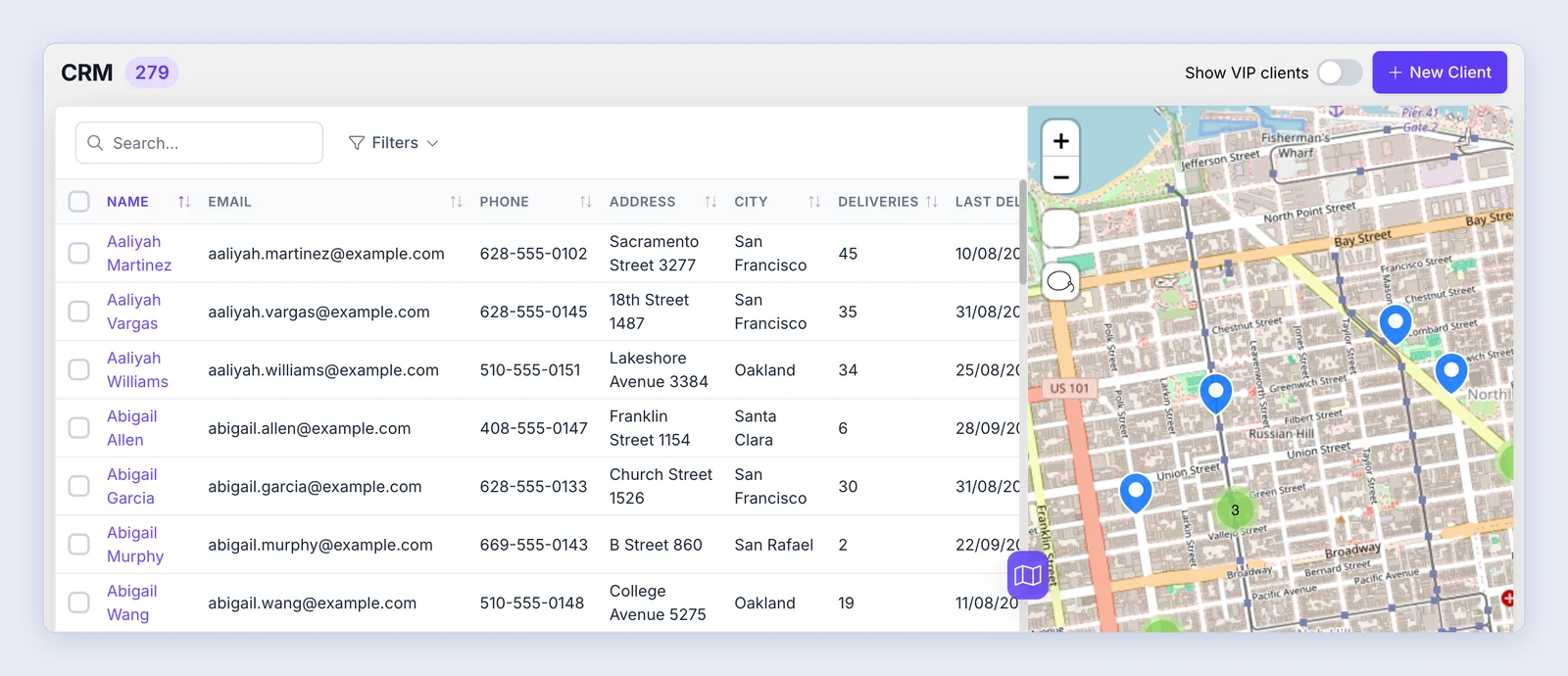
Task: Activate the lasso selection map tool
Action: 1060,282
